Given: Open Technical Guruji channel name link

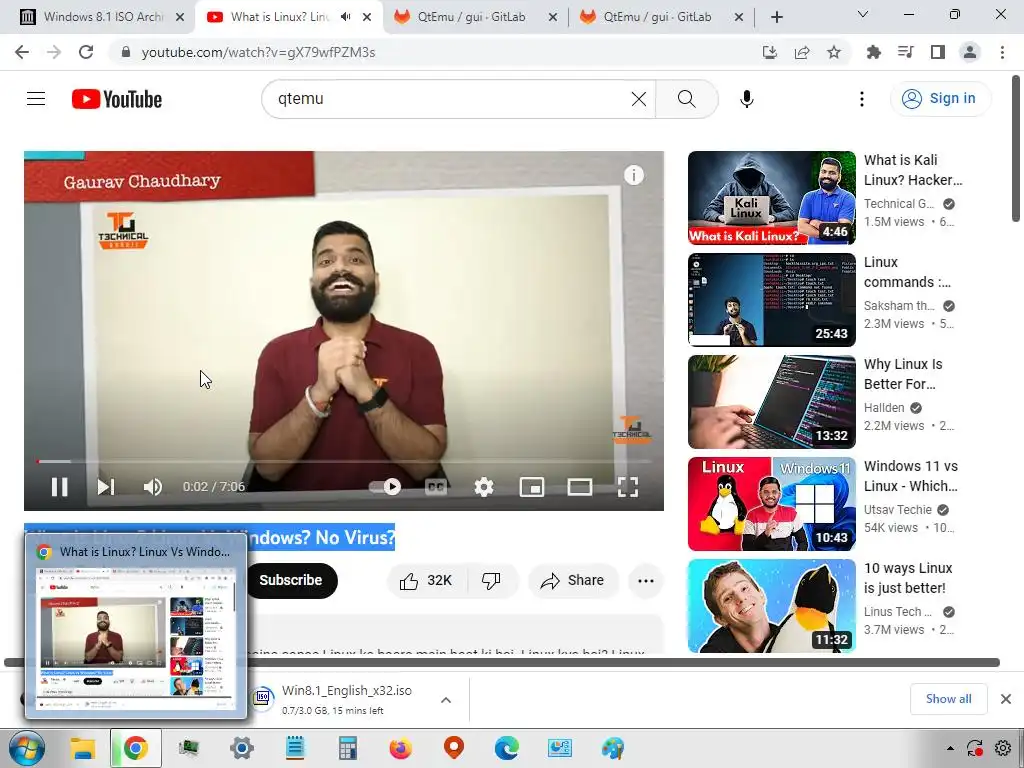Looking at the screenshot, I should pos(899,204).
